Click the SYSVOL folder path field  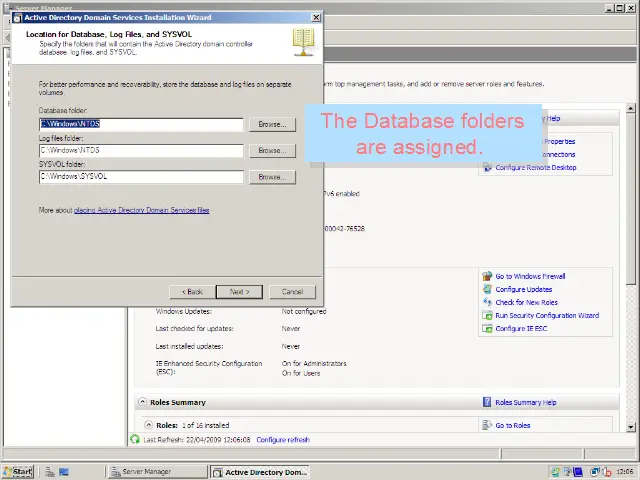(141, 177)
